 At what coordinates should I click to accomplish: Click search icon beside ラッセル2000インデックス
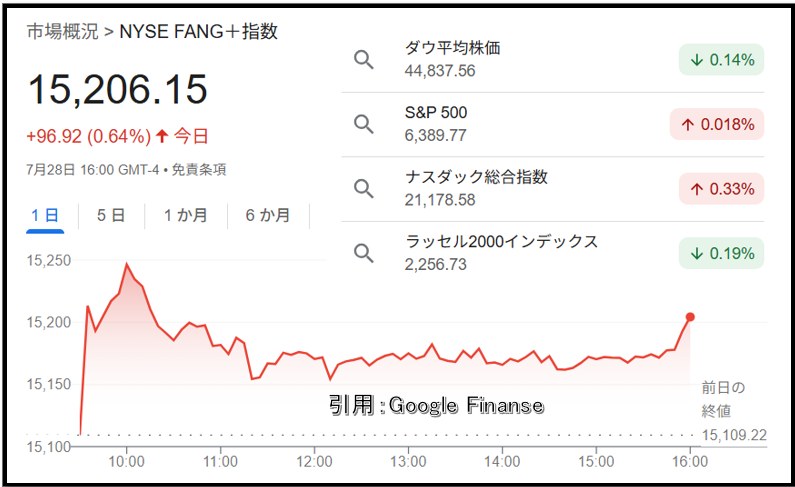click(x=364, y=253)
